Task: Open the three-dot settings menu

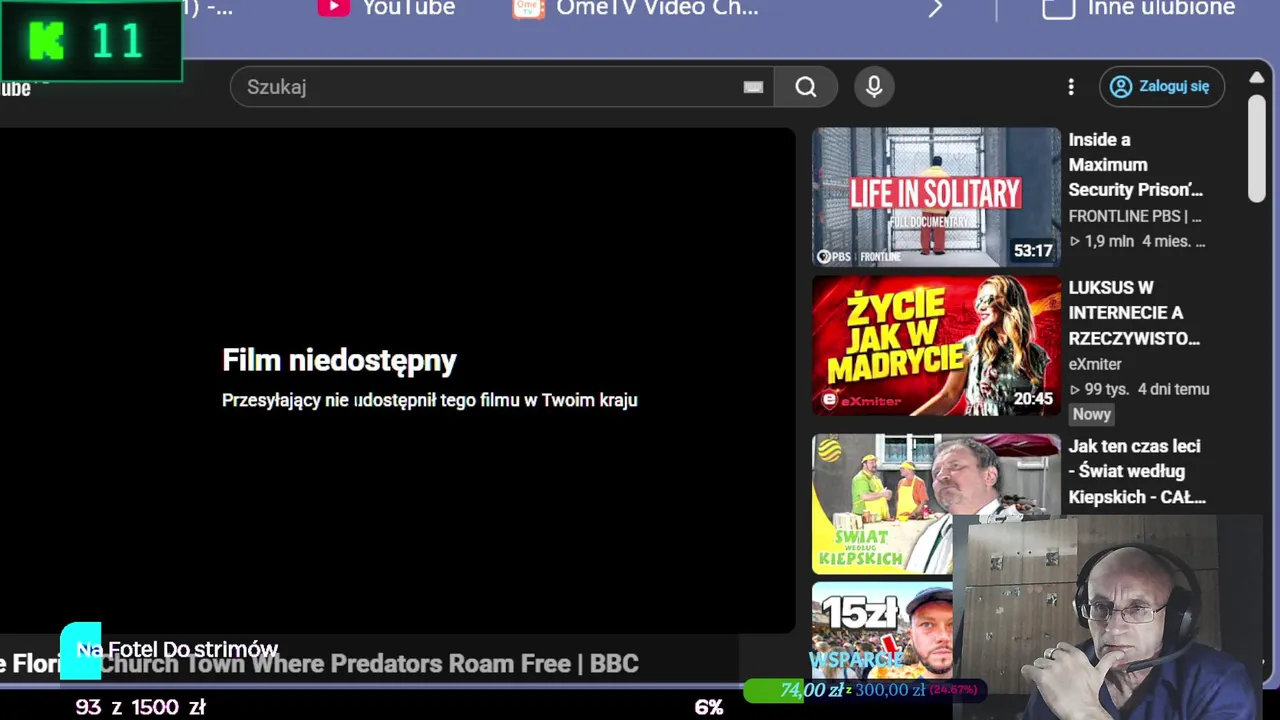Action: point(1071,87)
